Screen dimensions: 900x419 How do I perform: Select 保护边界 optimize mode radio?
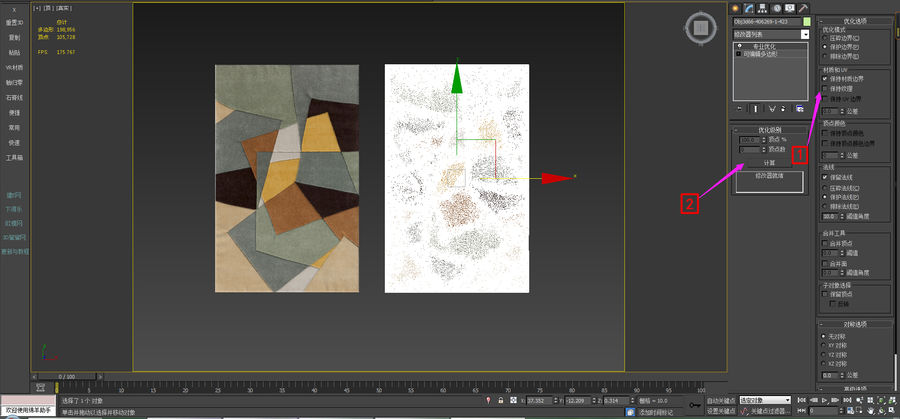(825, 46)
